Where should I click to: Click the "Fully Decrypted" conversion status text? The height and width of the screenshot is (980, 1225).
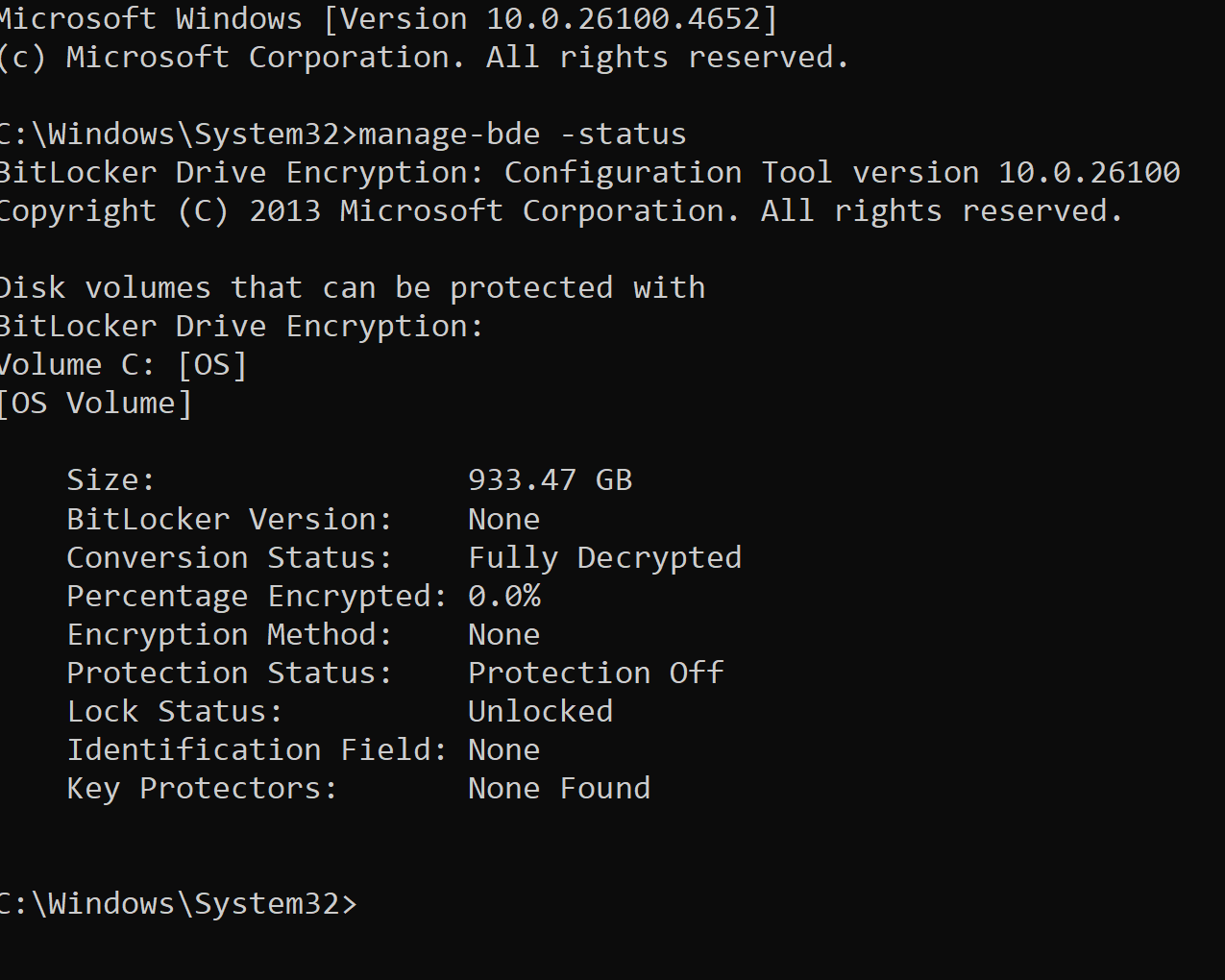(x=604, y=557)
